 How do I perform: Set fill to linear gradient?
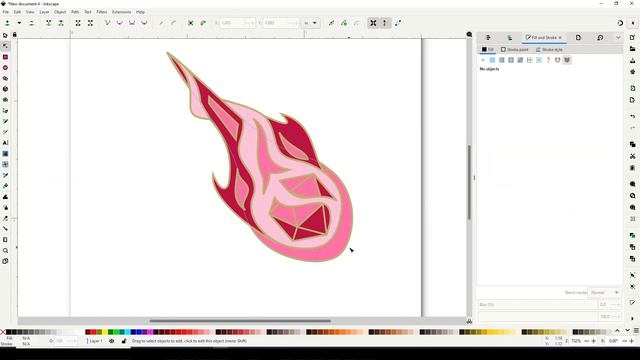(x=502, y=60)
